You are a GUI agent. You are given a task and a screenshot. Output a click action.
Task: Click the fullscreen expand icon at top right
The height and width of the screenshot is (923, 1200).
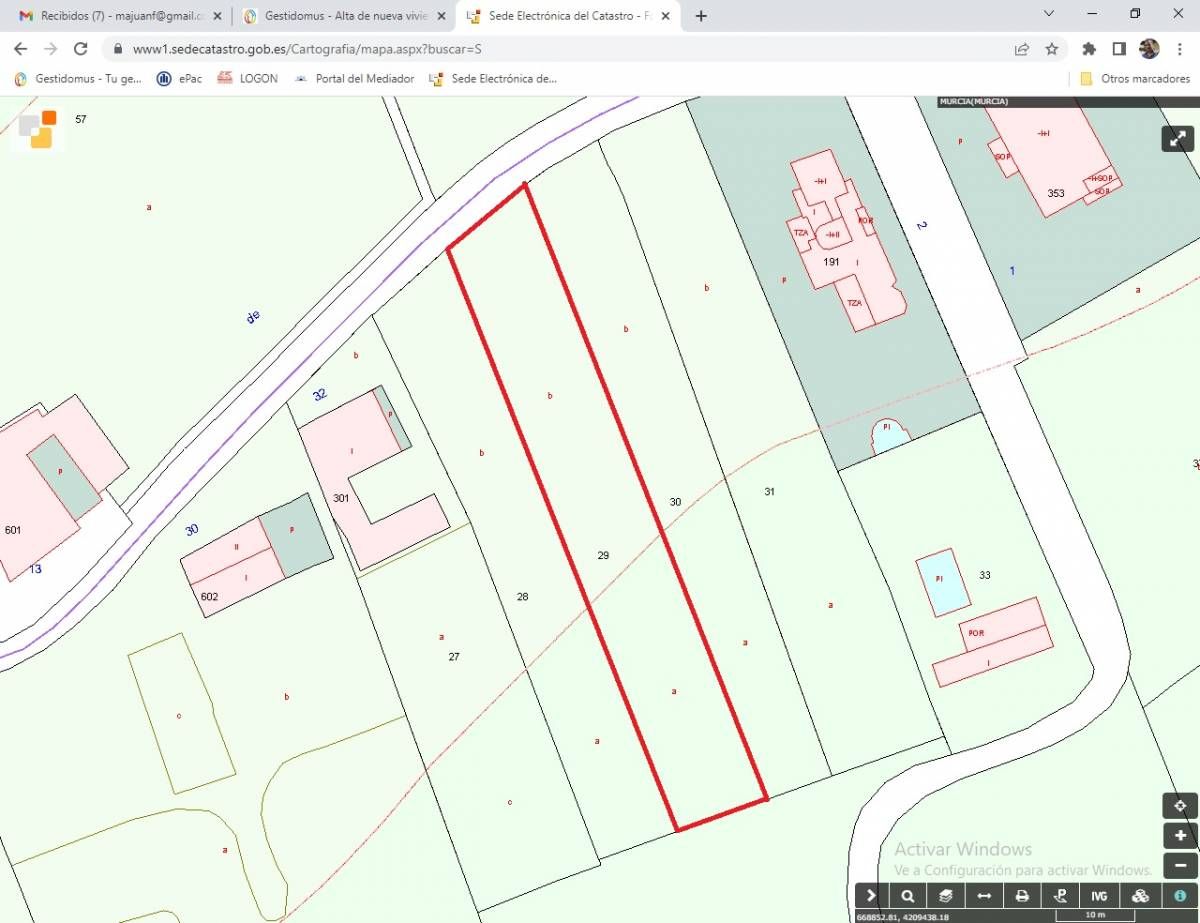click(1177, 138)
